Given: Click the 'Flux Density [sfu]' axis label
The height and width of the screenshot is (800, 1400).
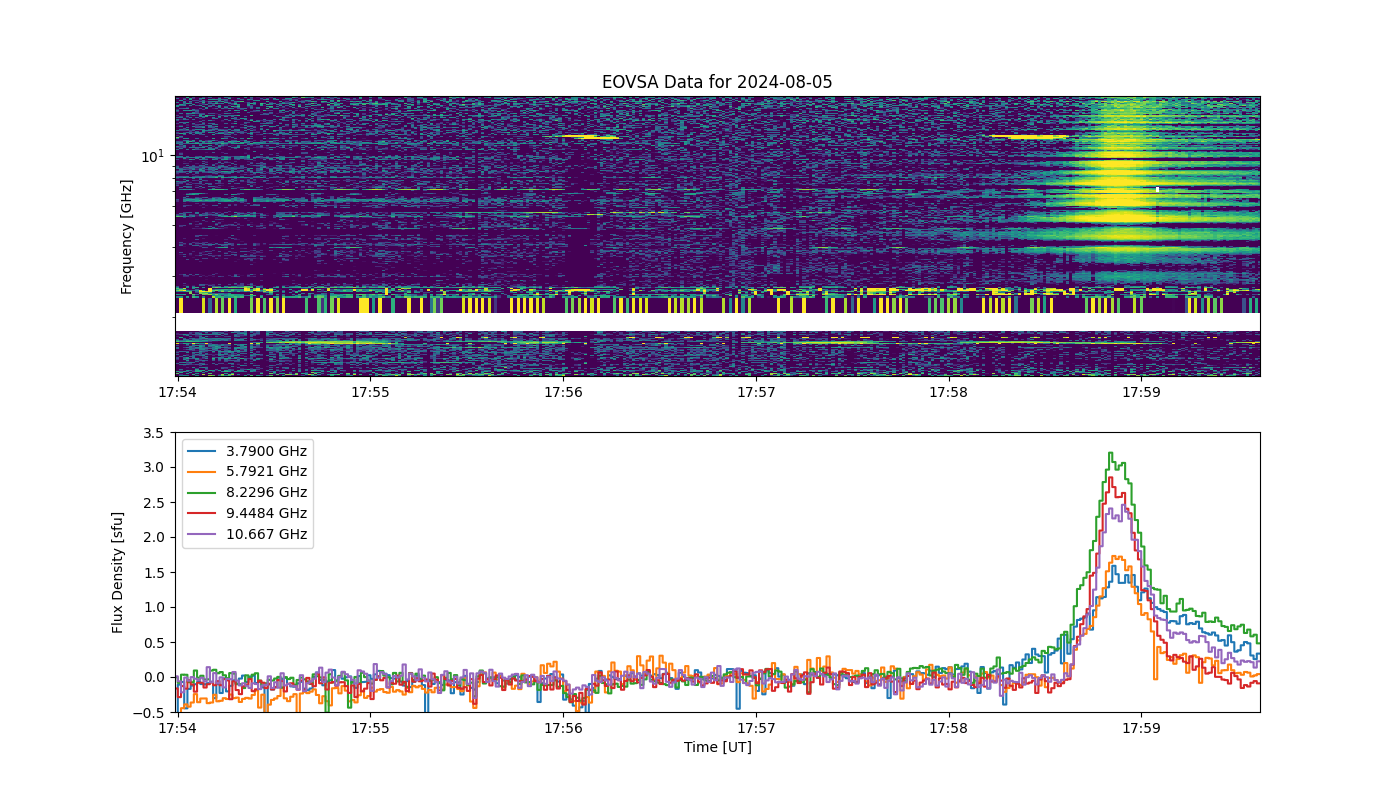Looking at the screenshot, I should pyautogui.click(x=118, y=572).
